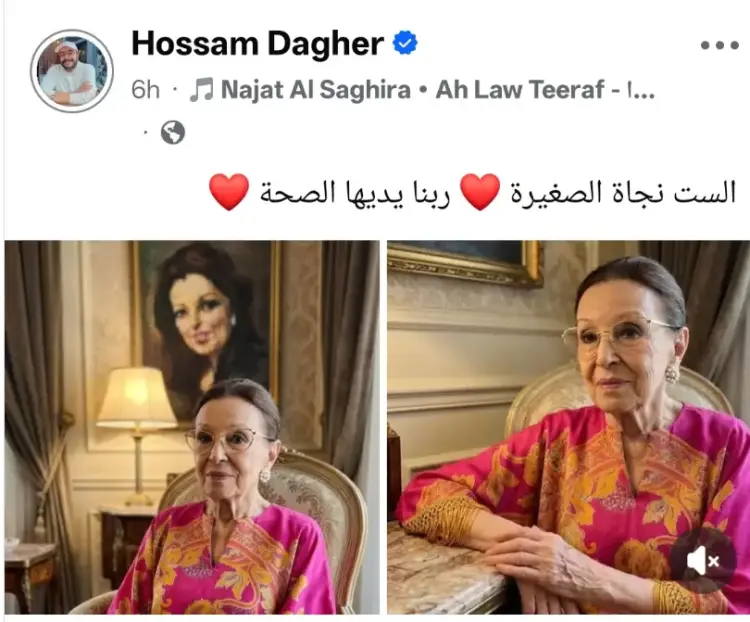Open the three-dot post options menu
The height and width of the screenshot is (622, 750).
(x=719, y=45)
